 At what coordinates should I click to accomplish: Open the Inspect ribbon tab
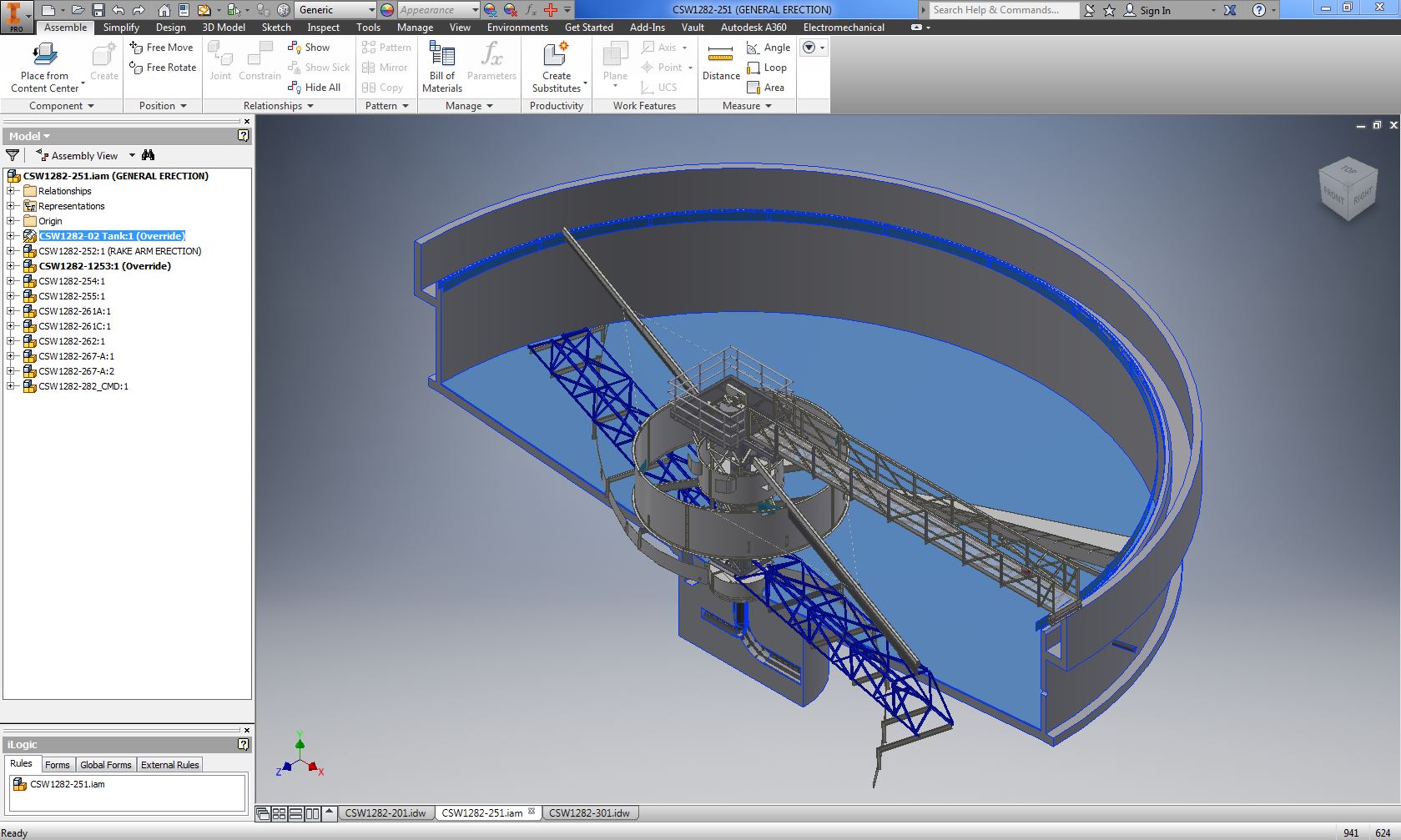coord(323,28)
